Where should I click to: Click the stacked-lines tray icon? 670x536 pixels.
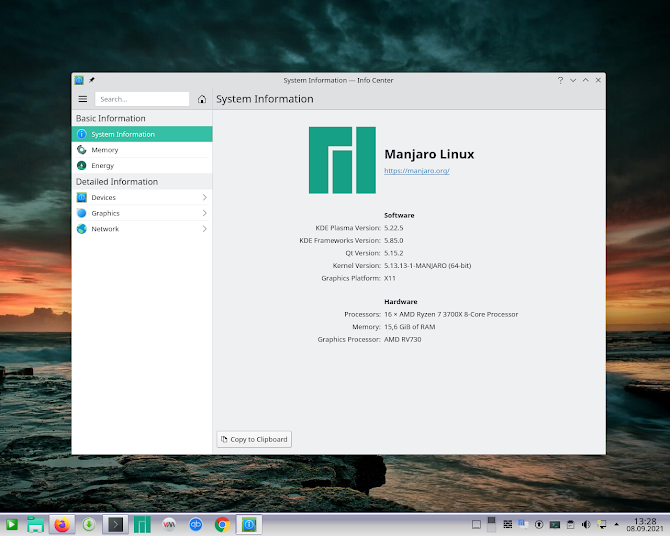(508, 524)
